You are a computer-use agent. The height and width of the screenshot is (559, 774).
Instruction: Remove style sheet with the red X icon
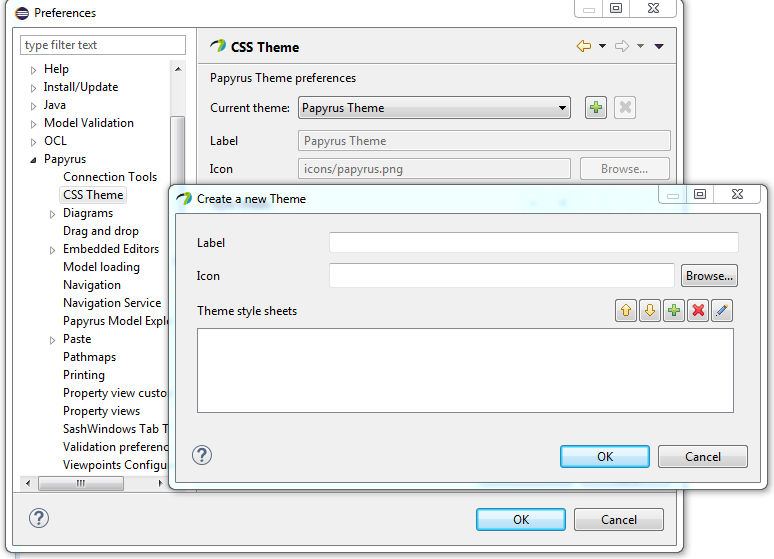(x=698, y=311)
